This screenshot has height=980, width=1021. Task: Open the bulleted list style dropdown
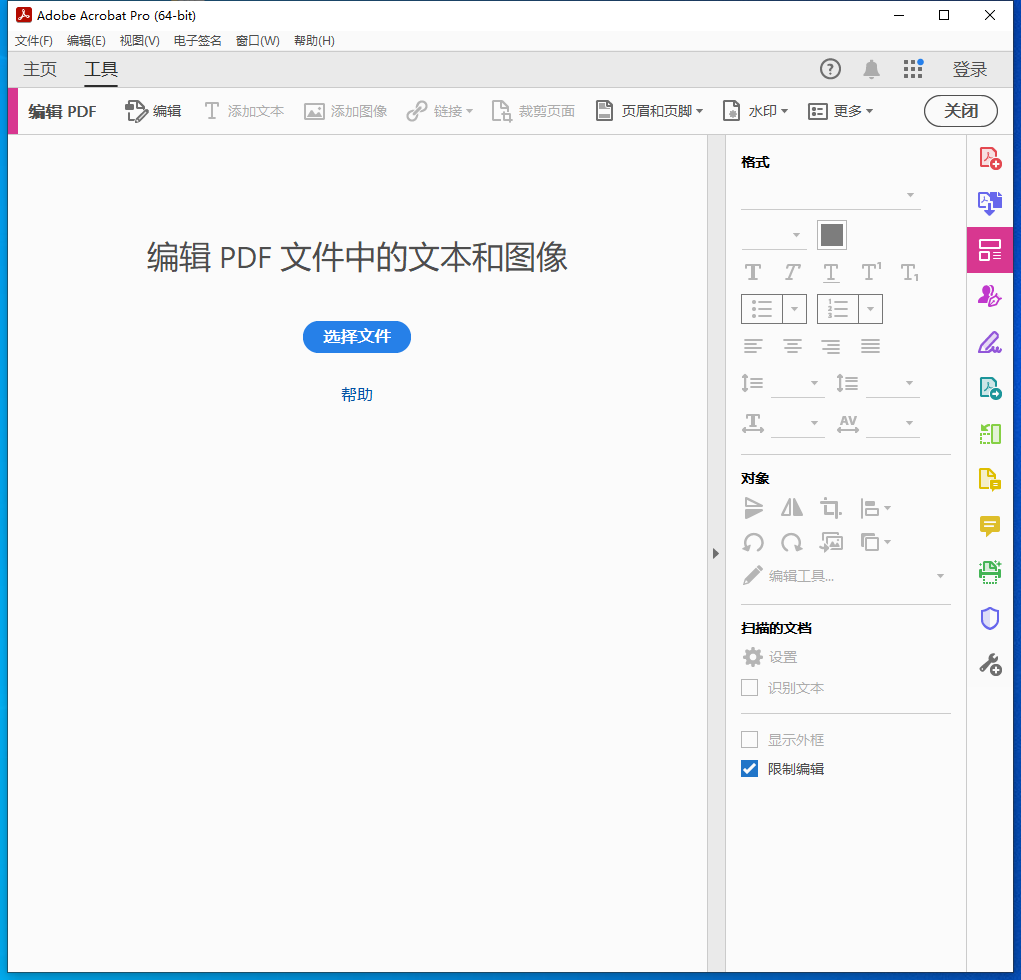(796, 309)
